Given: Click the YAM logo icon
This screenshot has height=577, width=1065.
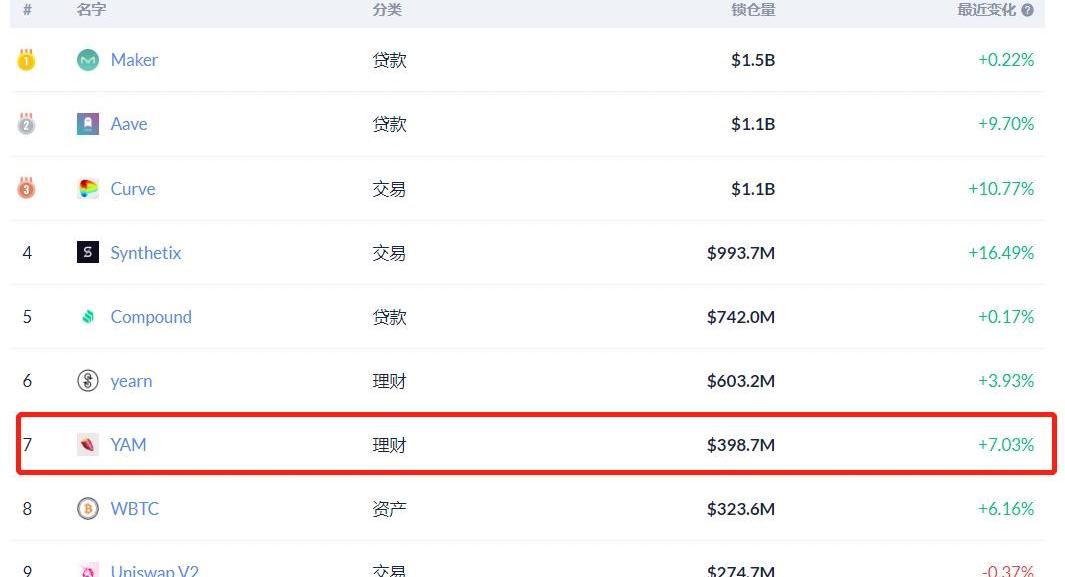Looking at the screenshot, I should [88, 445].
